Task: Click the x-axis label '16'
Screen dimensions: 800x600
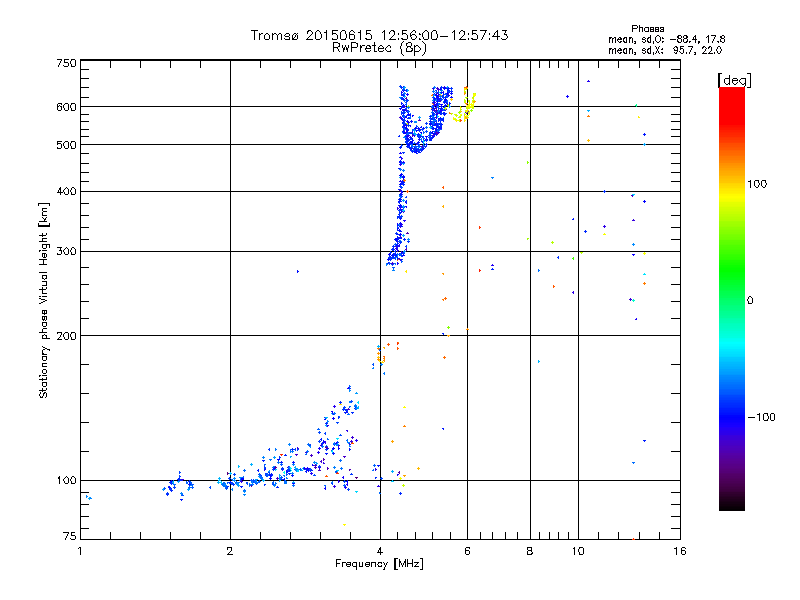Action: pyautogui.click(x=680, y=551)
